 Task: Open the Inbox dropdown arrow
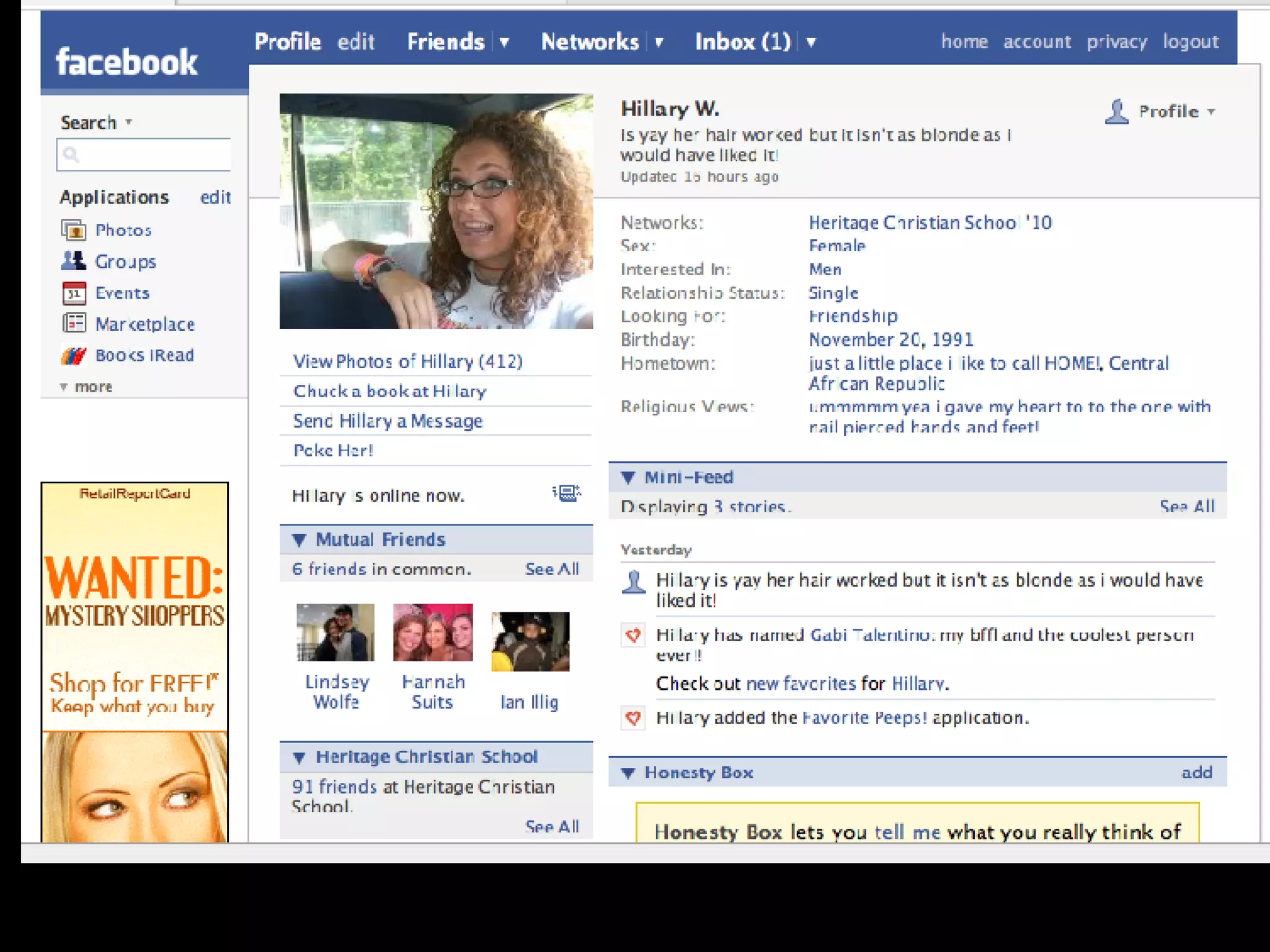(810, 42)
